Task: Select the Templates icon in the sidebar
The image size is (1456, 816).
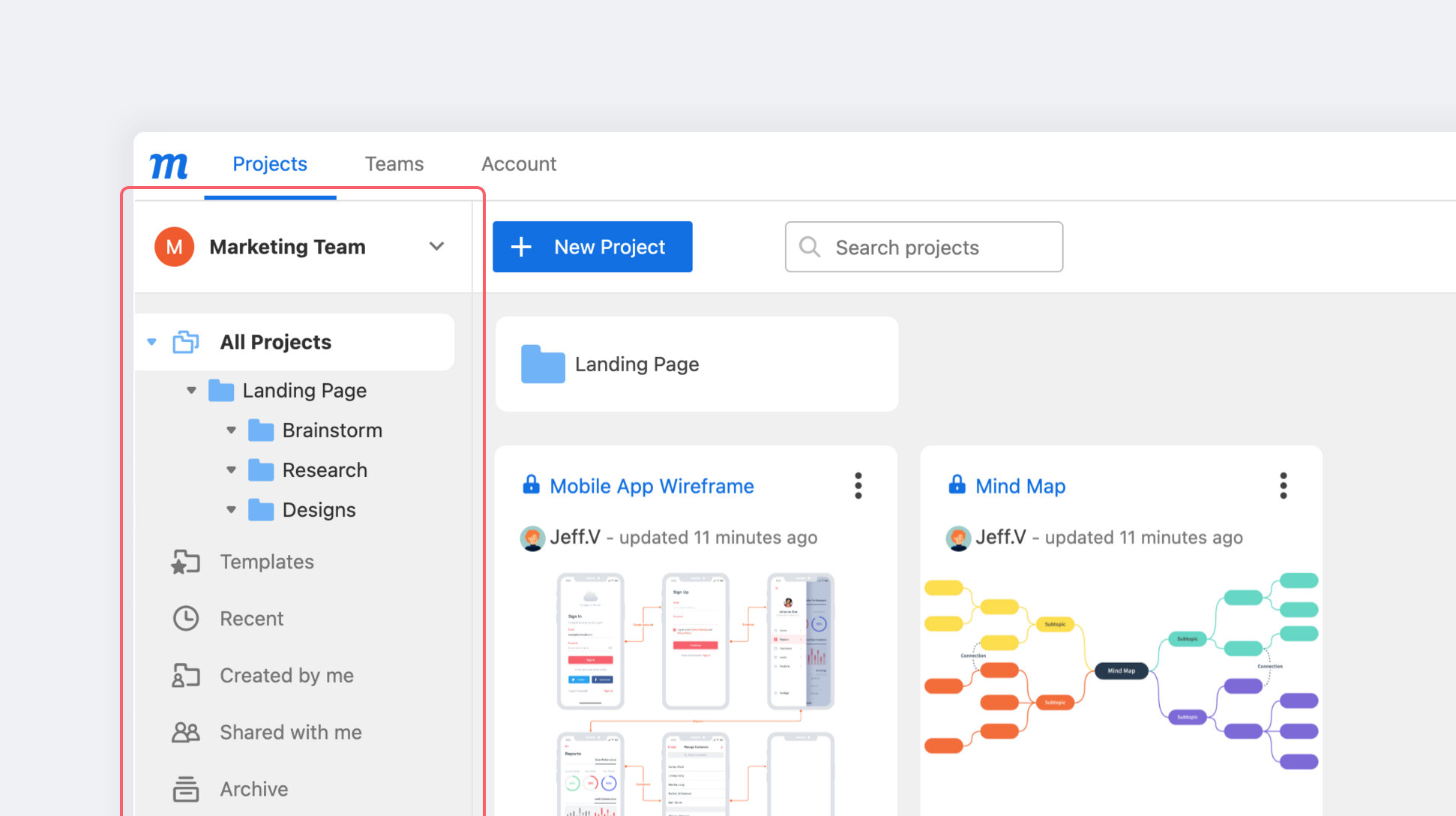Action: coord(185,561)
